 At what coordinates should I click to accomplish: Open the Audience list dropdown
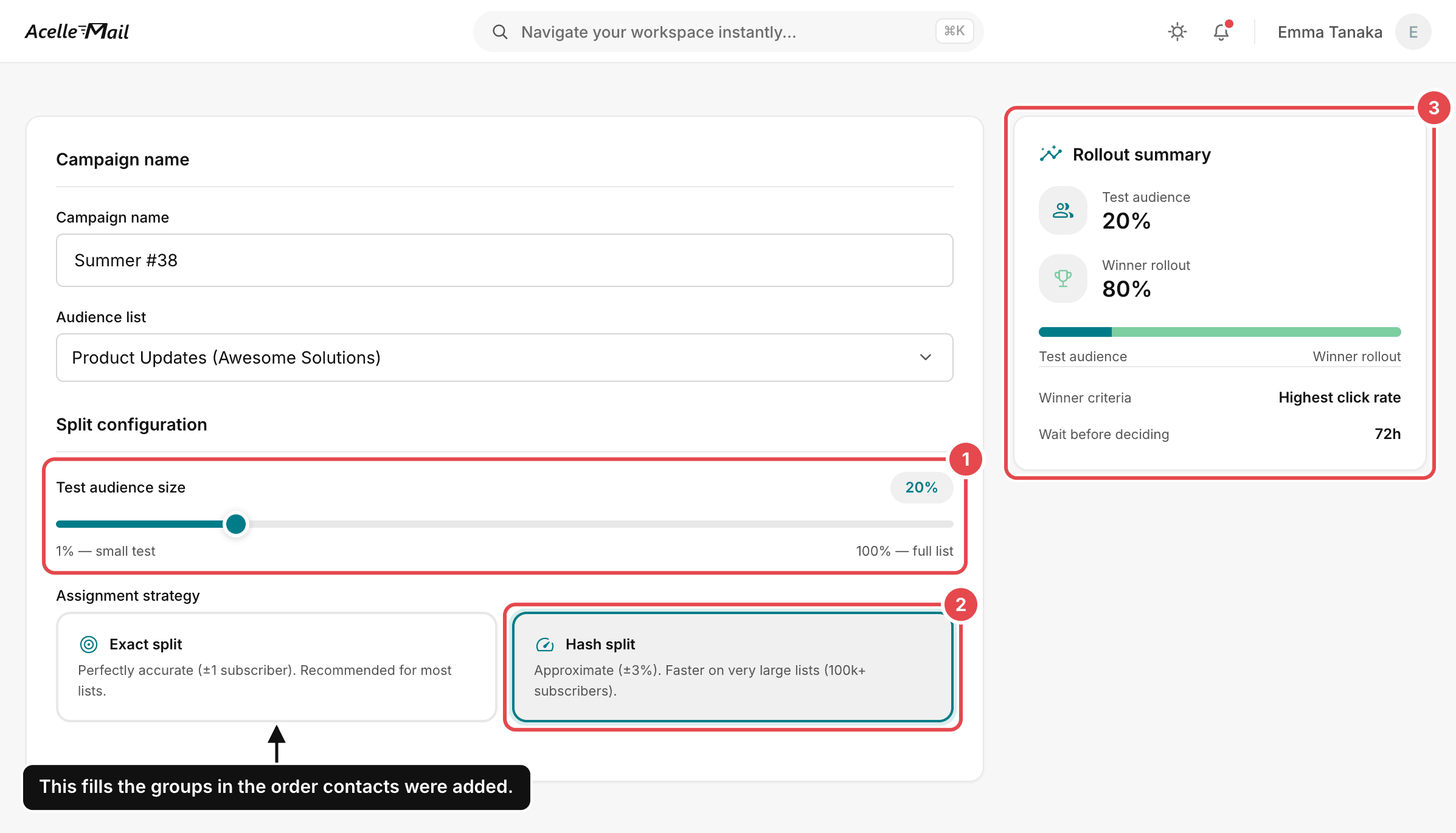coord(504,358)
